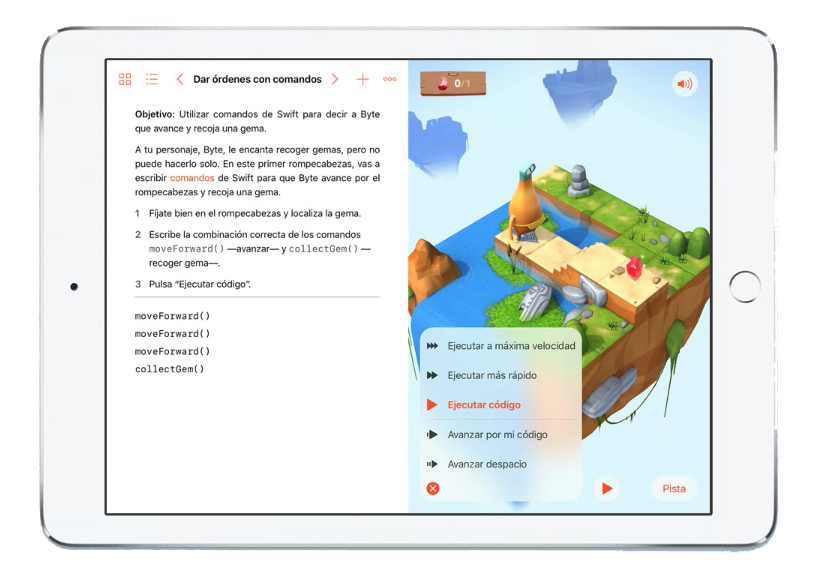Tap third moveForward() code line
823x574 pixels.
pos(172,352)
